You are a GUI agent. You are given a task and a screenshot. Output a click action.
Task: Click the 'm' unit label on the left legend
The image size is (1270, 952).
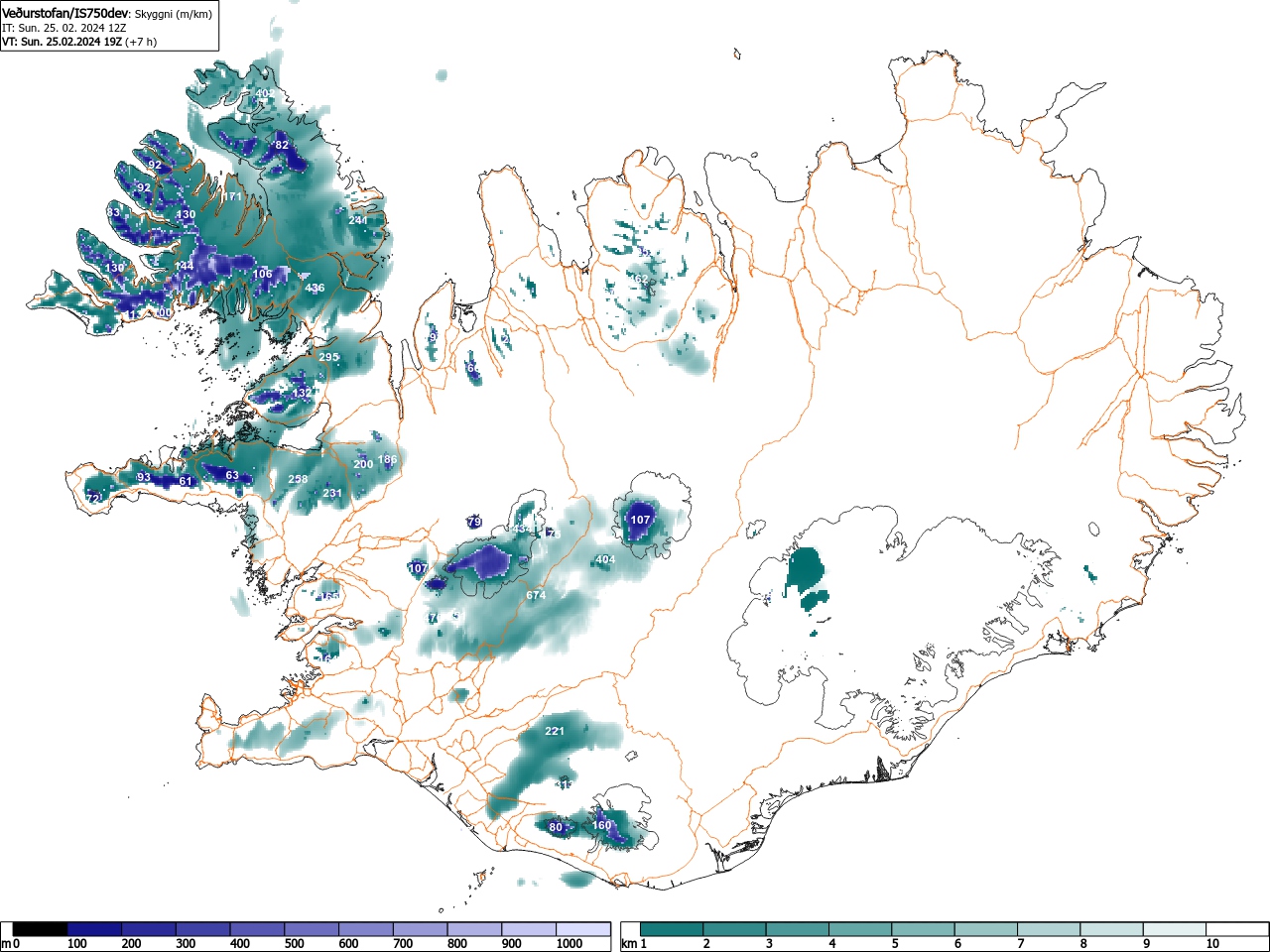pos(6,944)
